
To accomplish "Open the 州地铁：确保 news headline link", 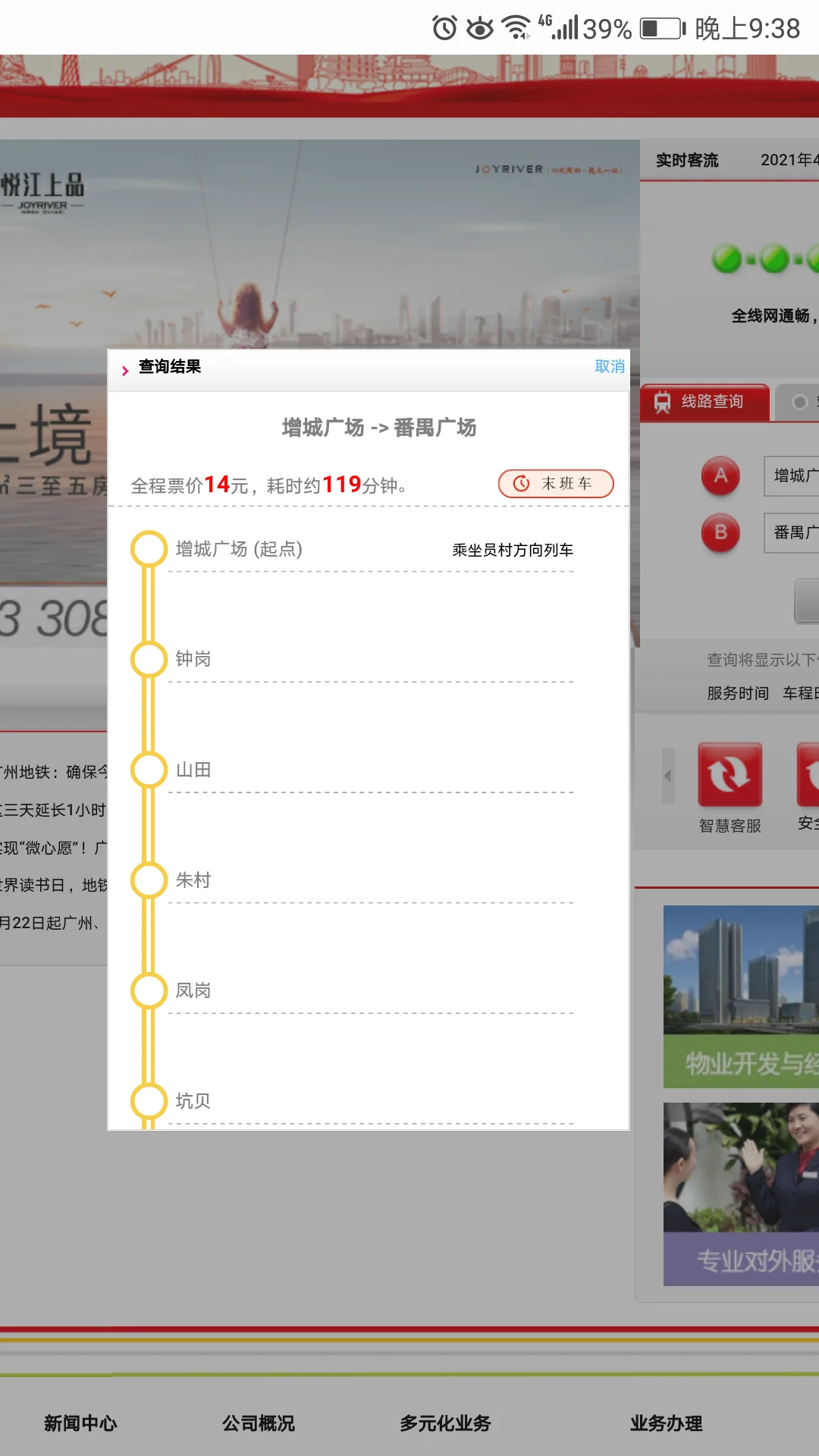I will [53, 772].
